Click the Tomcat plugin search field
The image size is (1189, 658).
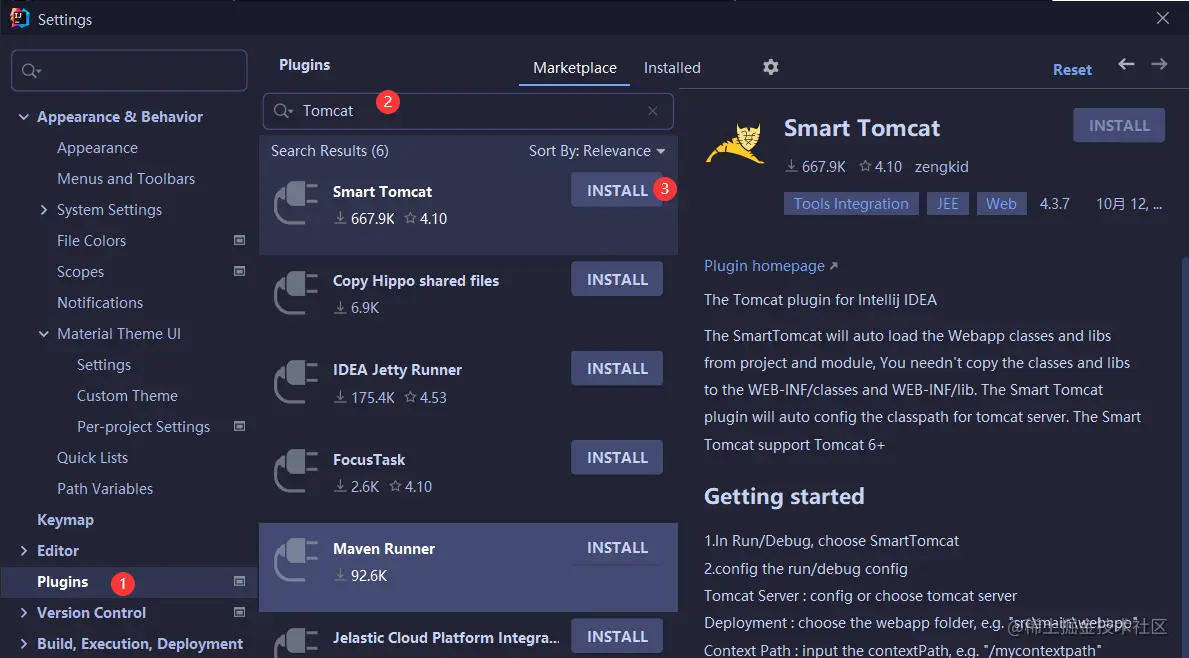[x=468, y=111]
